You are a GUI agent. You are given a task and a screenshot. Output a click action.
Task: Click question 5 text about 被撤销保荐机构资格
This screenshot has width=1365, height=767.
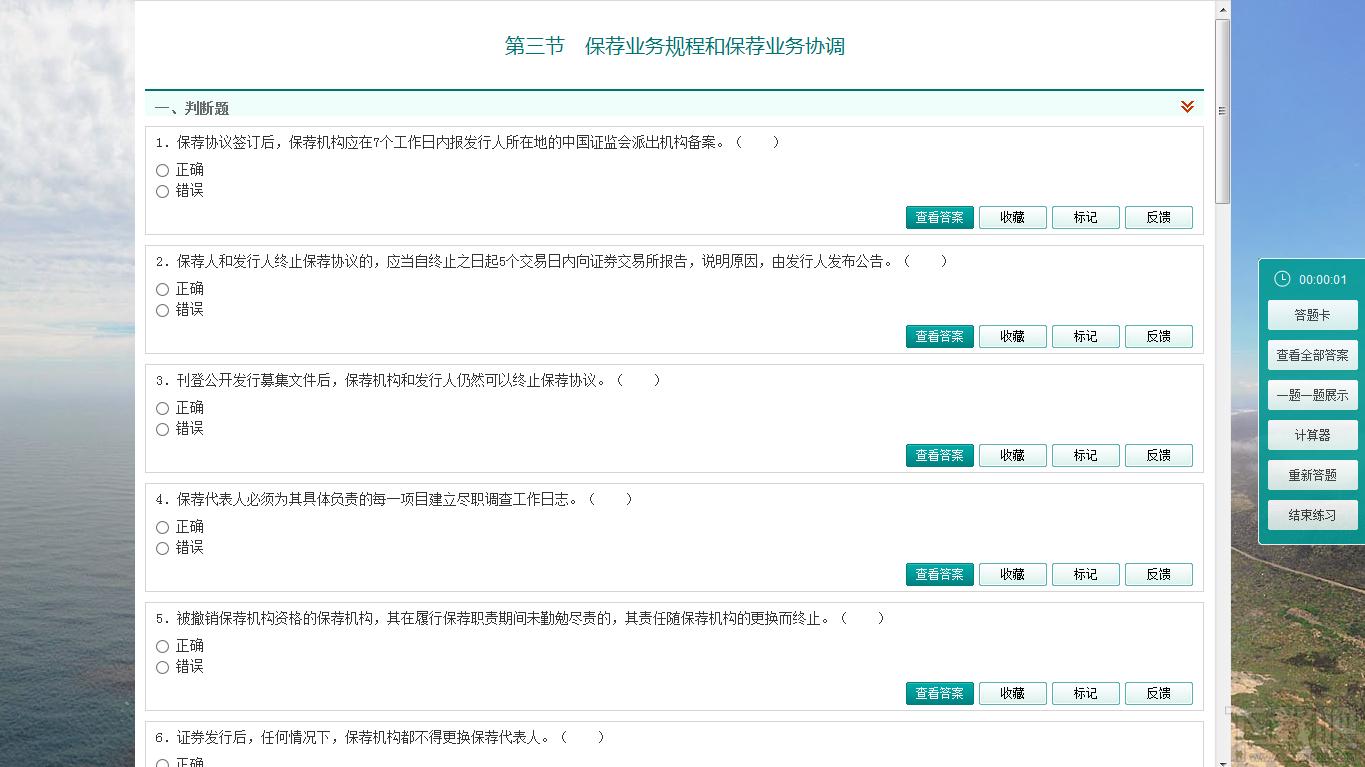520,619
